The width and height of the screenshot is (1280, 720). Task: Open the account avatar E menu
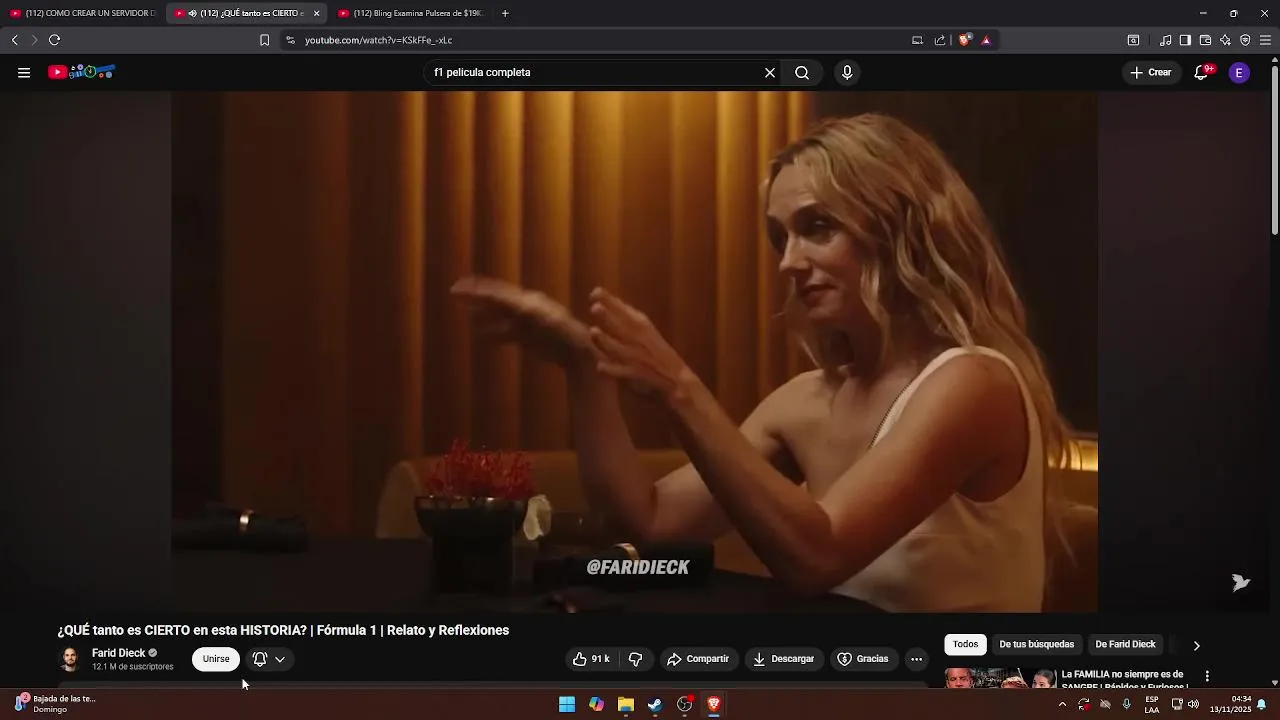(x=1239, y=72)
